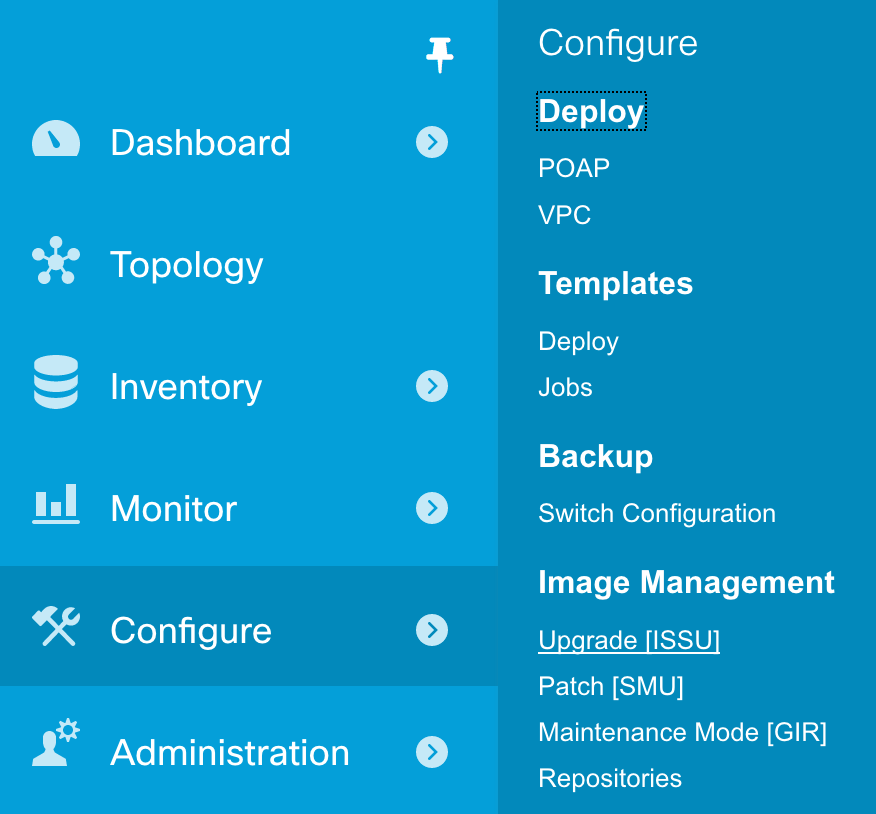Click the Configure row chevron arrow
This screenshot has height=814, width=876.
pyautogui.click(x=432, y=630)
